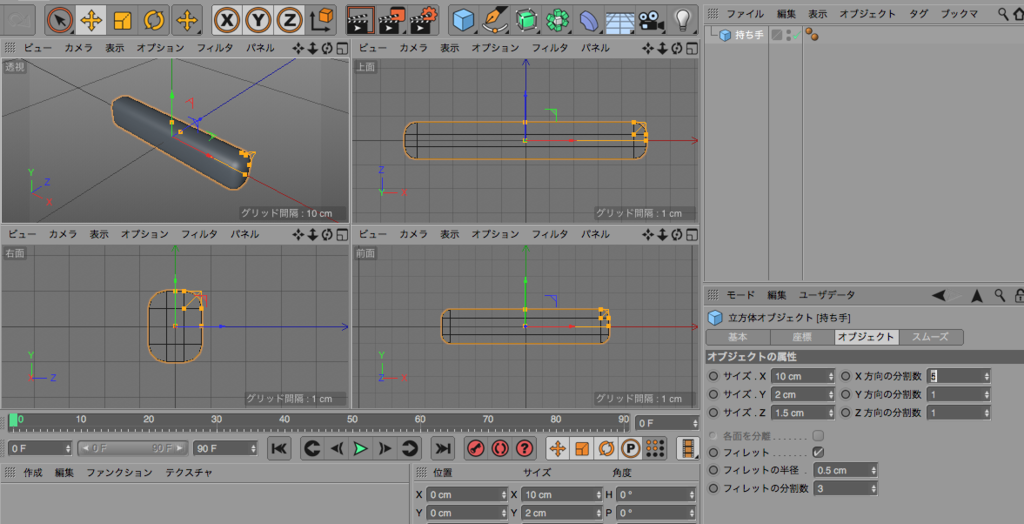The width and height of the screenshot is (1024, 524).
Task: Toggle X axis lock
Action: (227, 20)
